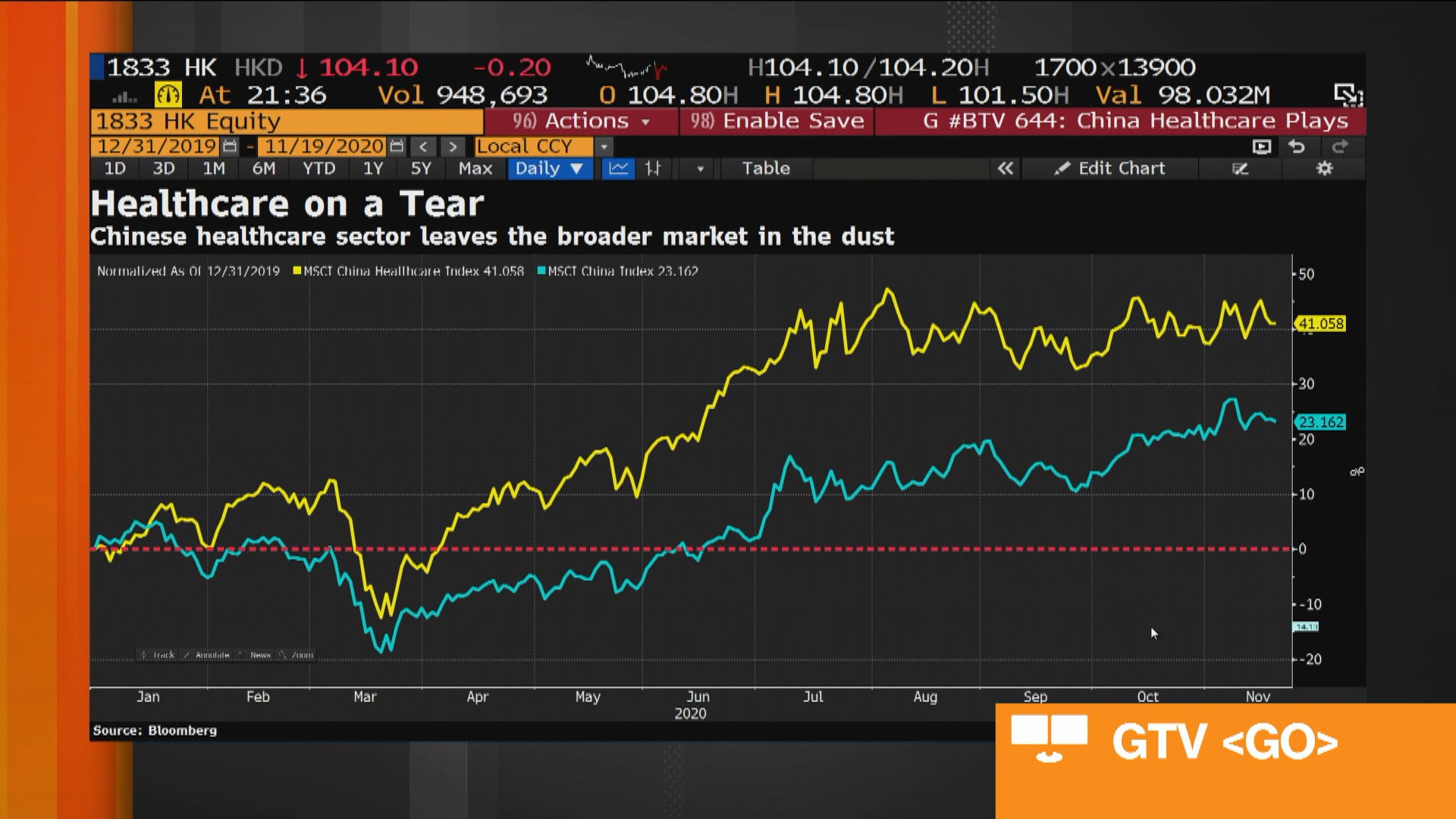Click the Enable Save button
Viewport: 1456px width, 819px height.
[777, 121]
